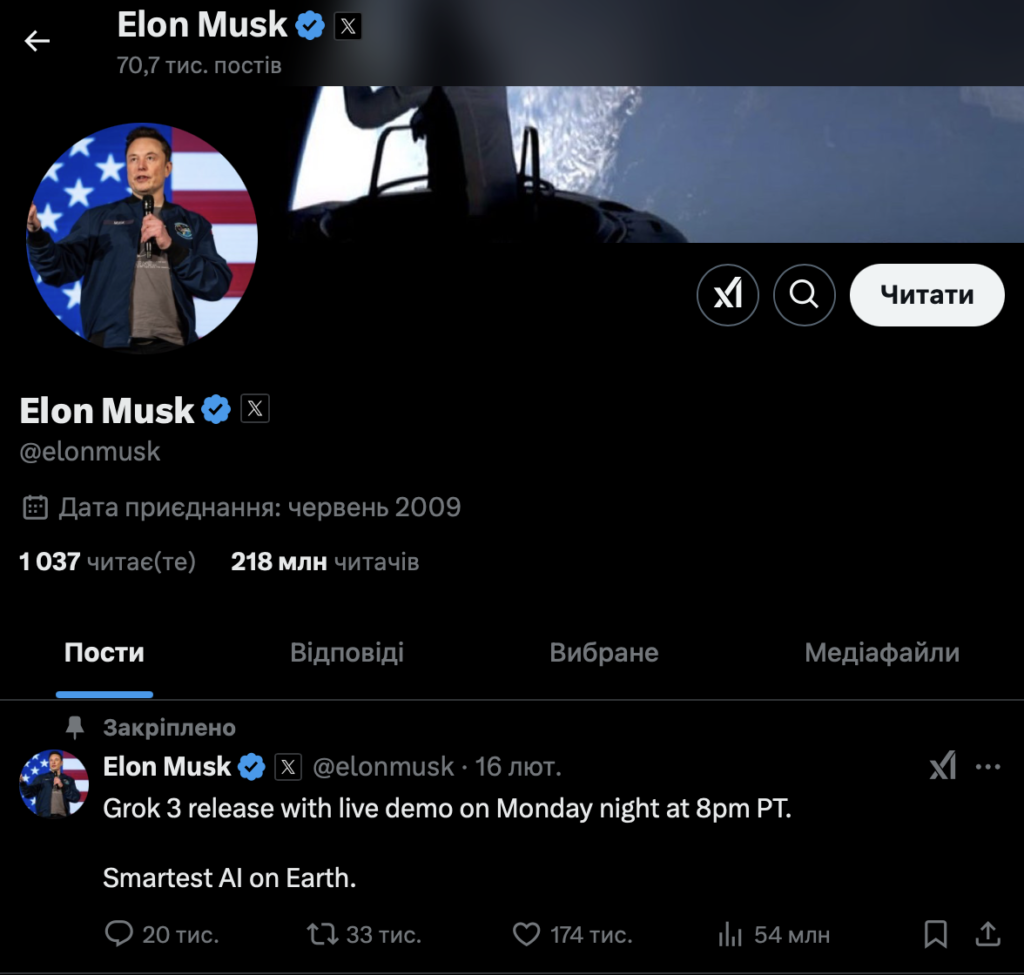The image size is (1024, 975).
Task: Switch to the Вибране tab
Action: tap(604, 653)
